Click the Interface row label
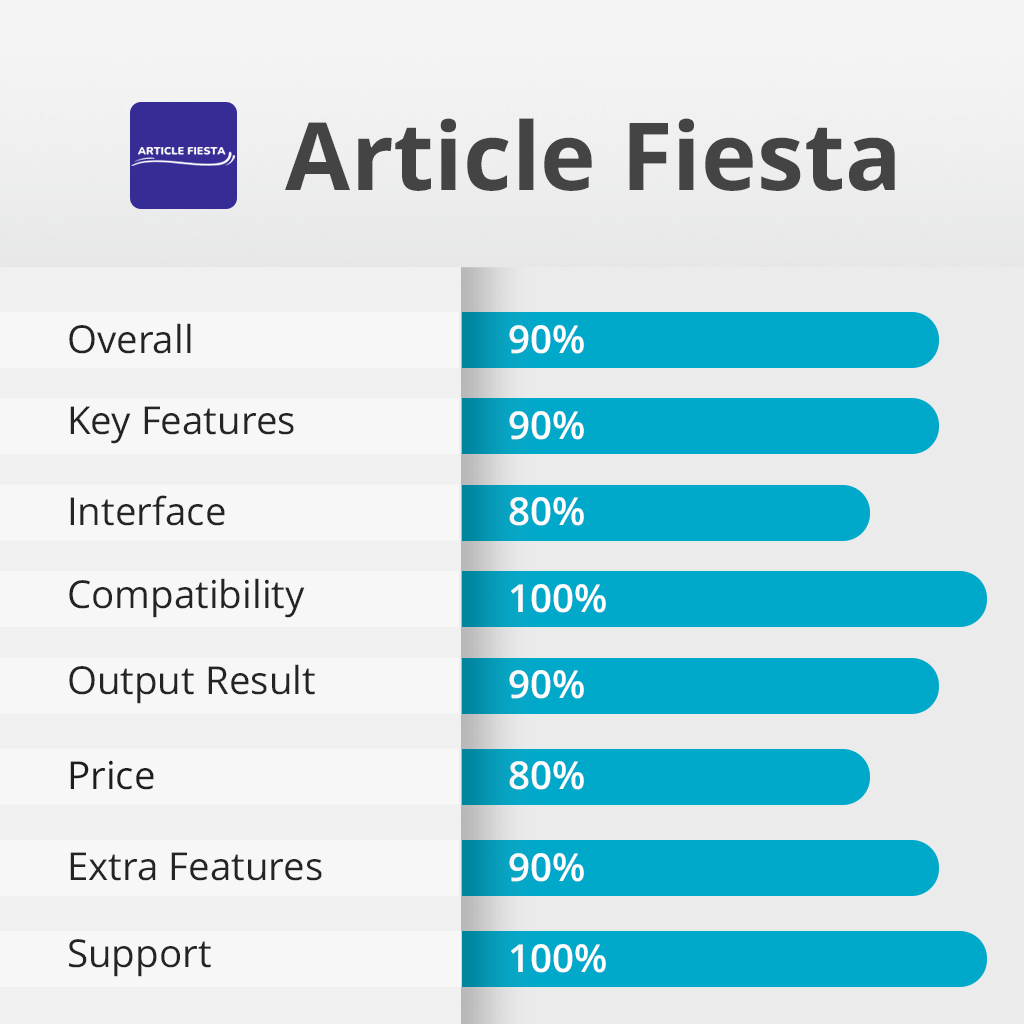This screenshot has height=1024, width=1024. point(146,512)
